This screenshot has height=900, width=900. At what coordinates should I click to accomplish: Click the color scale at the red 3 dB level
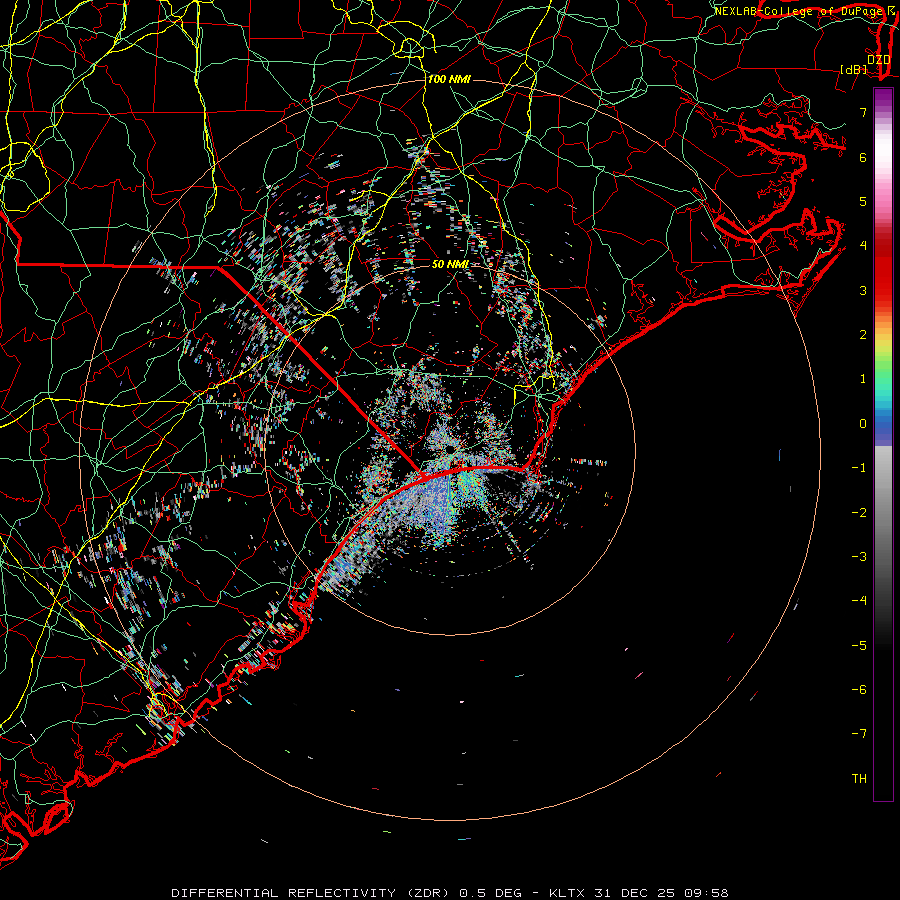point(883,290)
